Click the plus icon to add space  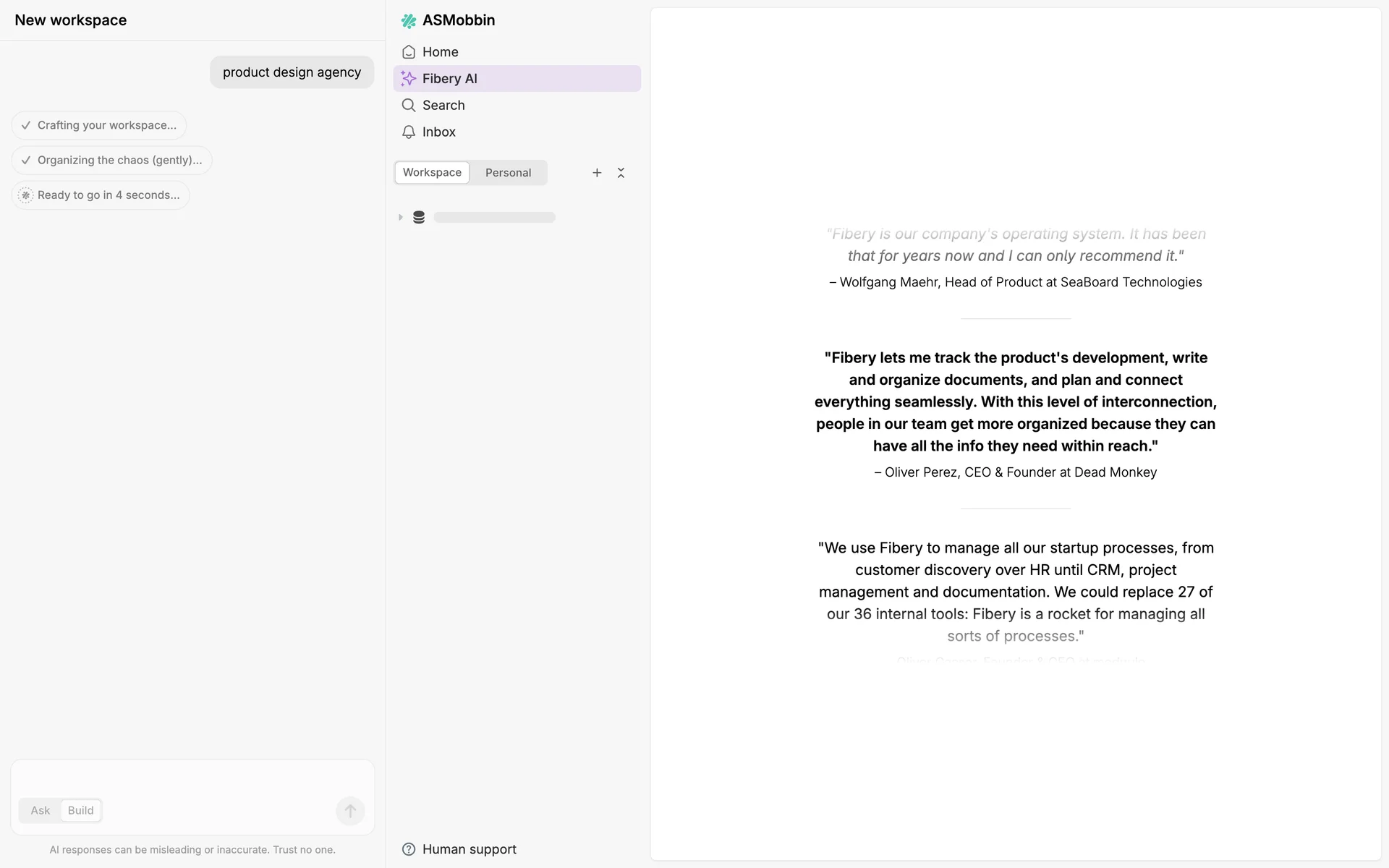coord(597,173)
